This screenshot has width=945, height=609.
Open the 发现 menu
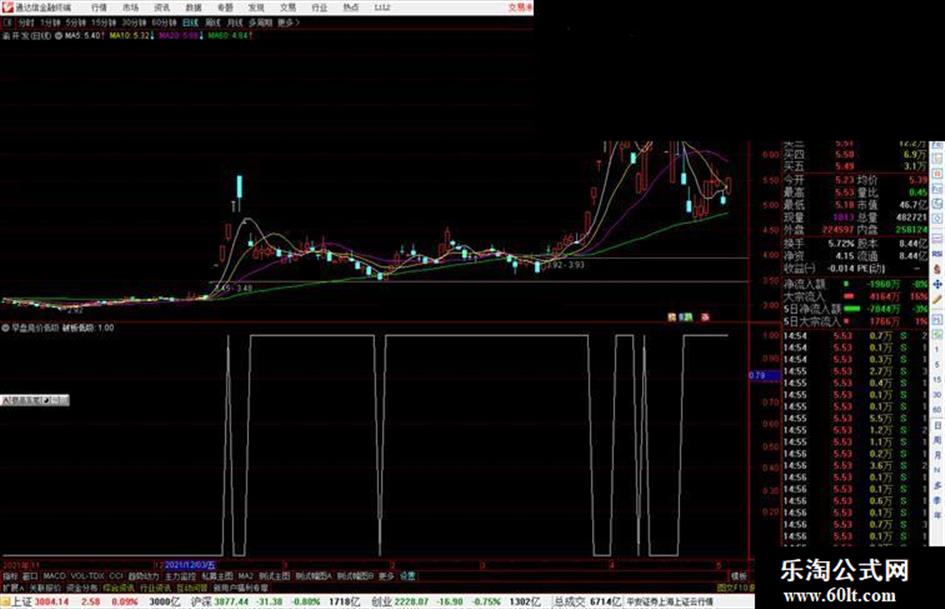(x=256, y=7)
